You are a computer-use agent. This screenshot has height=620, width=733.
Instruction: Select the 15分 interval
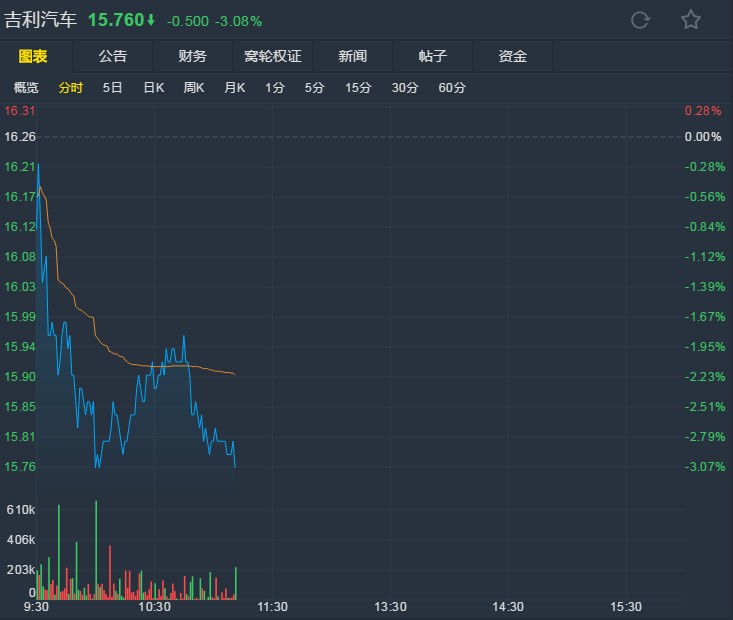[x=358, y=88]
